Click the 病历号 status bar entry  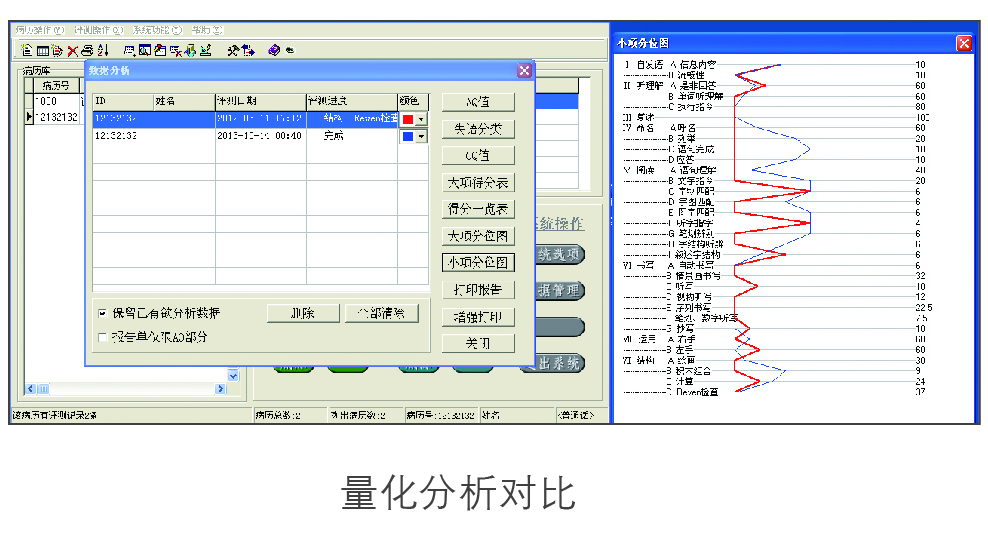click(440, 415)
